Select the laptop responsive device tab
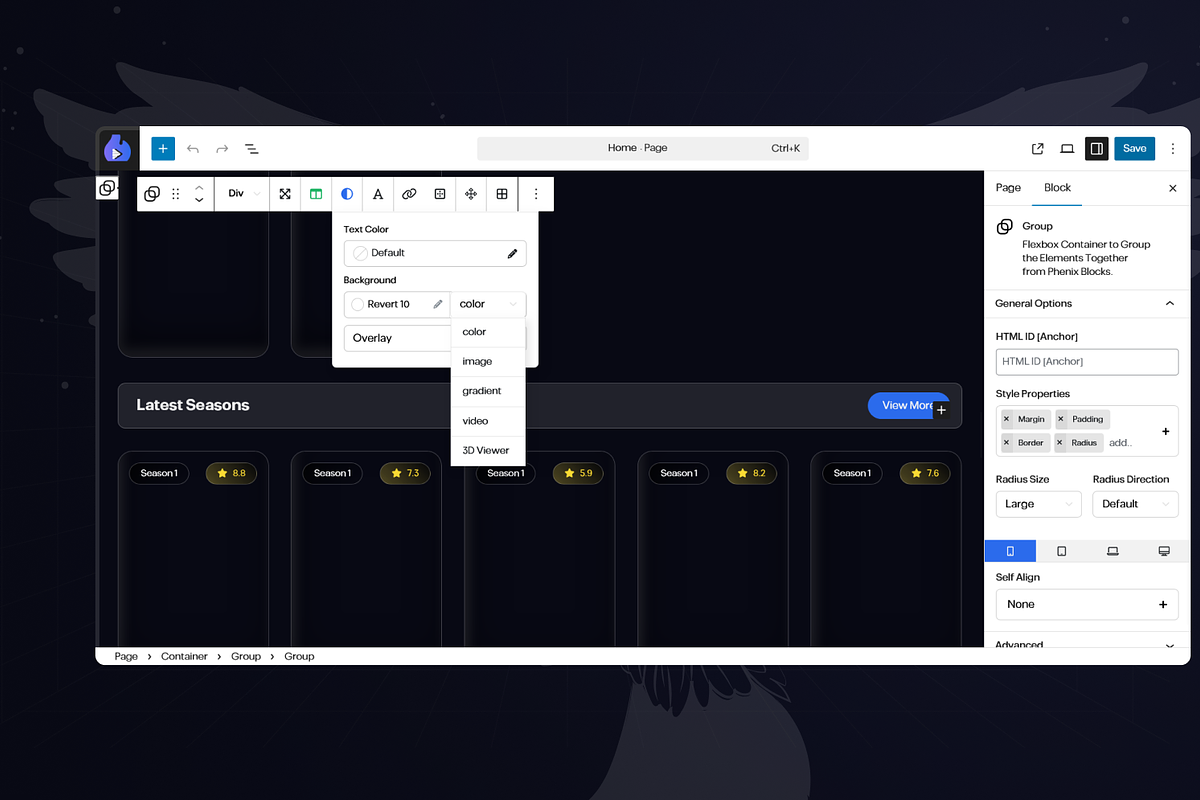The height and width of the screenshot is (800, 1200). point(1112,551)
